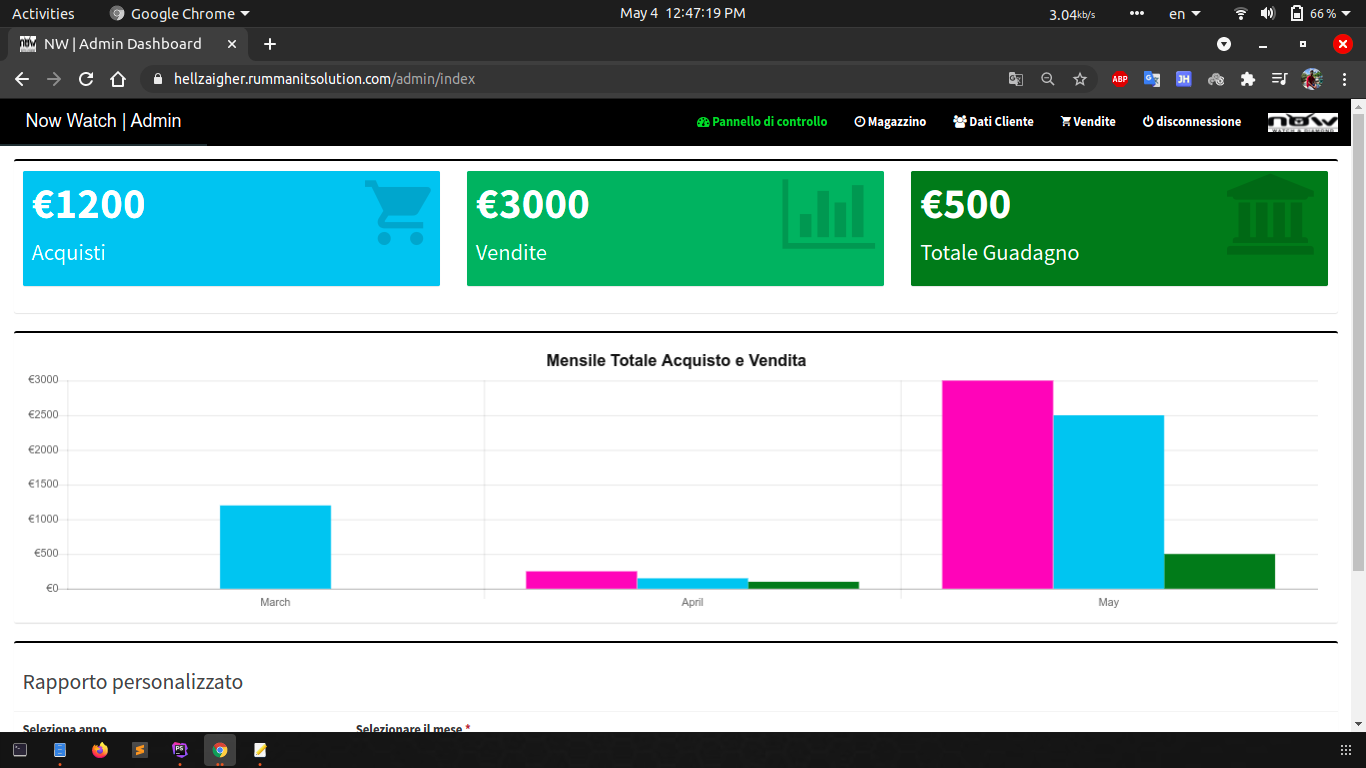
Task: Open the 'en' keyboard language dropdown
Action: tap(1184, 14)
